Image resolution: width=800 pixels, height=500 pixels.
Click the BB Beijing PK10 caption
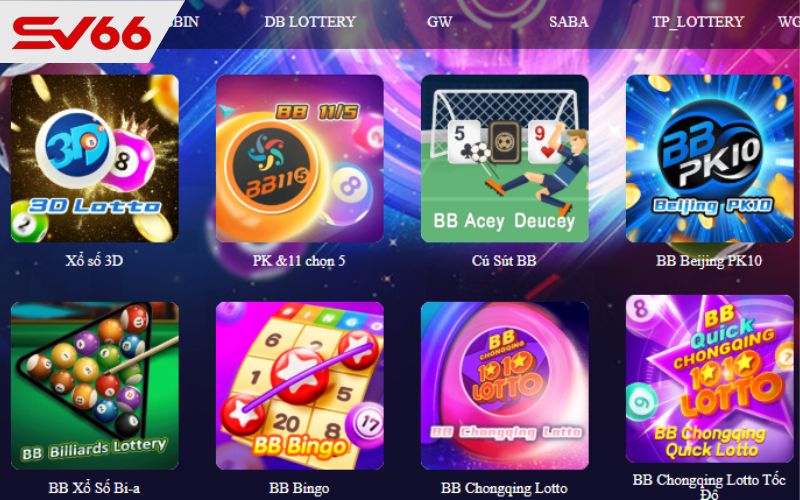(x=709, y=261)
